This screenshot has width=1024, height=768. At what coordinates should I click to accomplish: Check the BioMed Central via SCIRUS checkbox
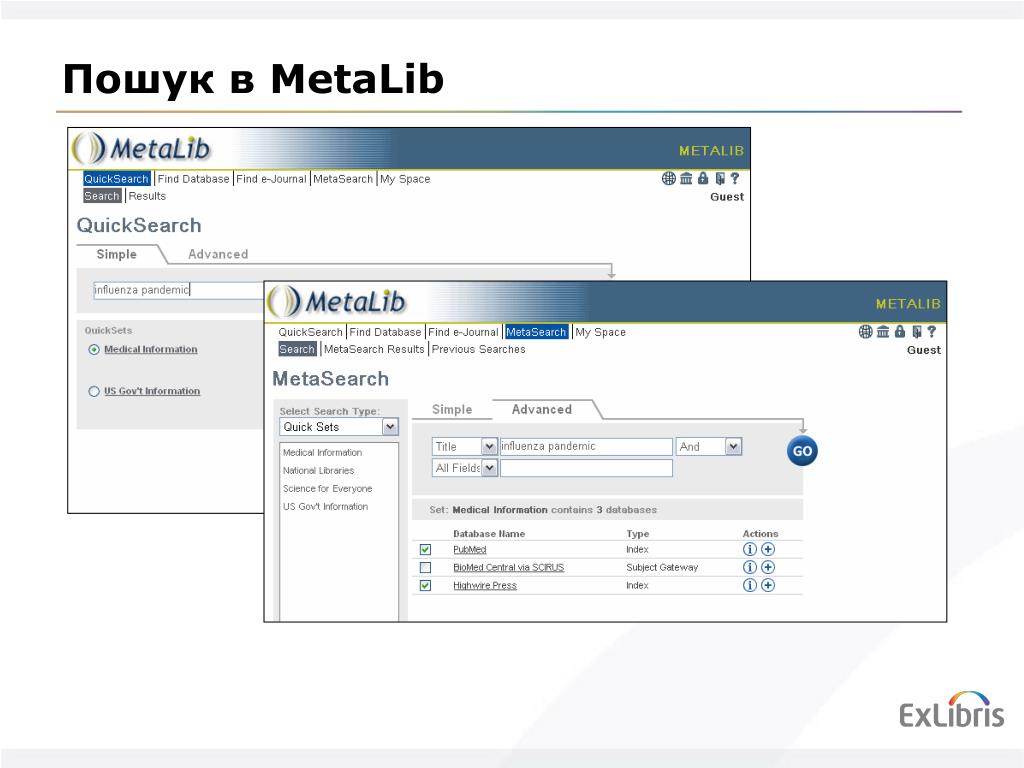tap(425, 568)
